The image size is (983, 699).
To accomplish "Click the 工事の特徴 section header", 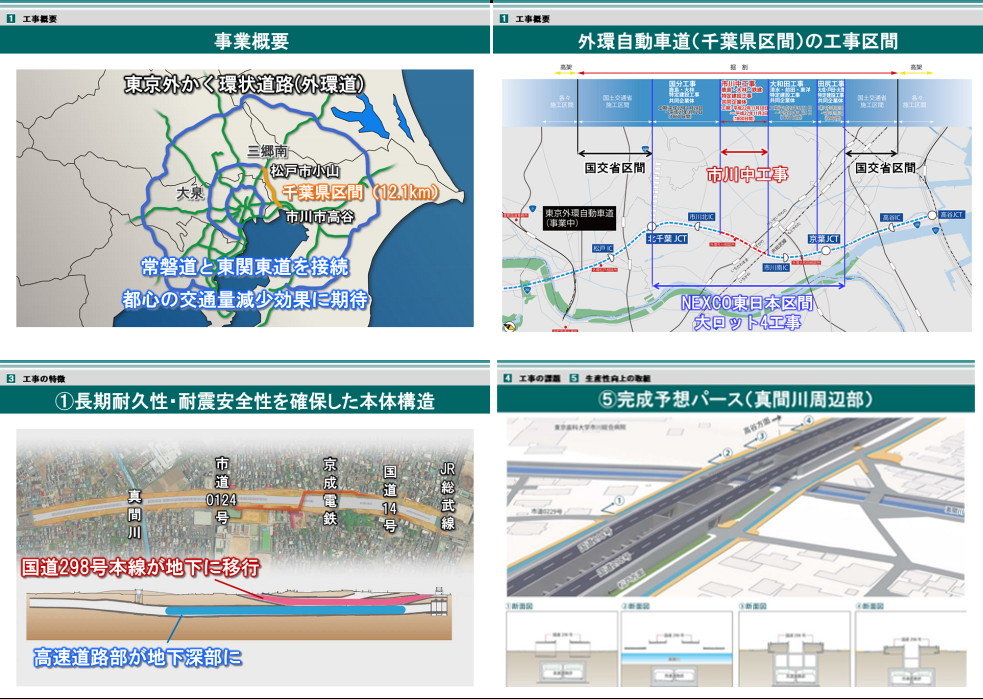I will (x=43, y=379).
